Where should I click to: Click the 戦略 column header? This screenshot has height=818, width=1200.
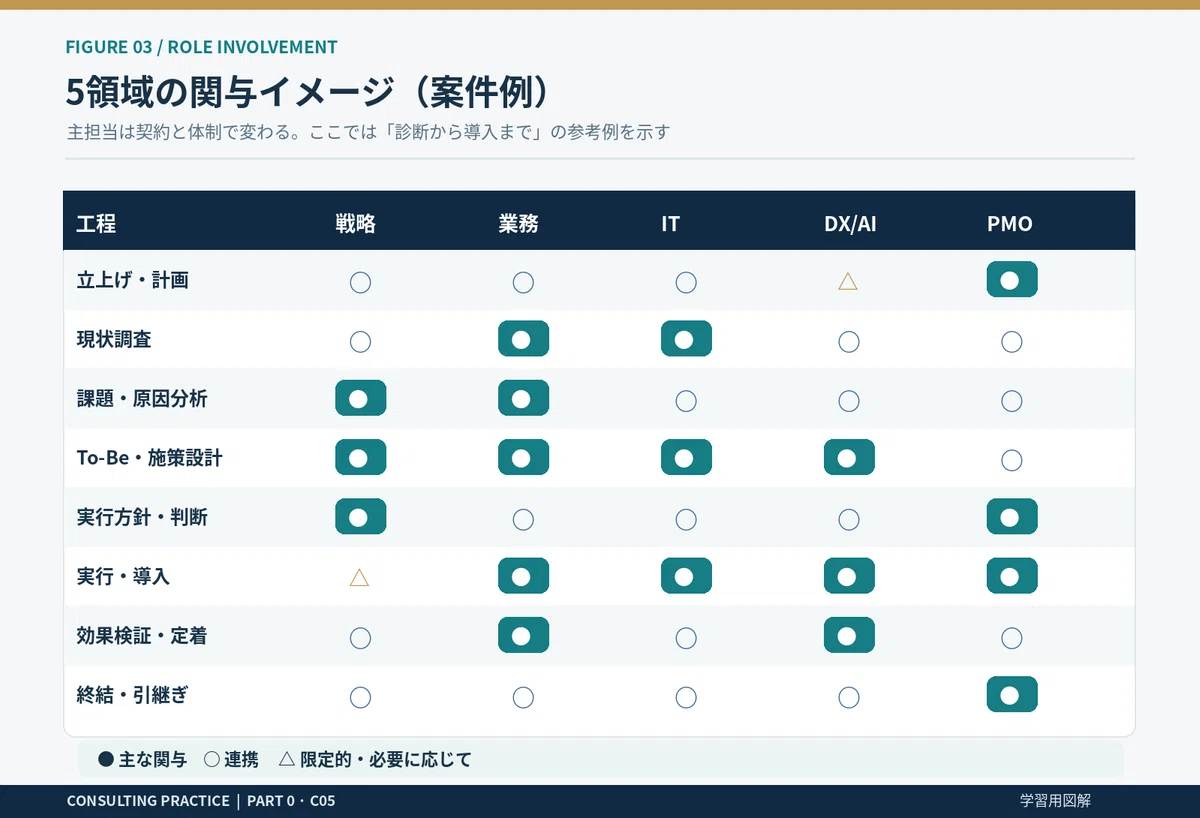coord(356,224)
